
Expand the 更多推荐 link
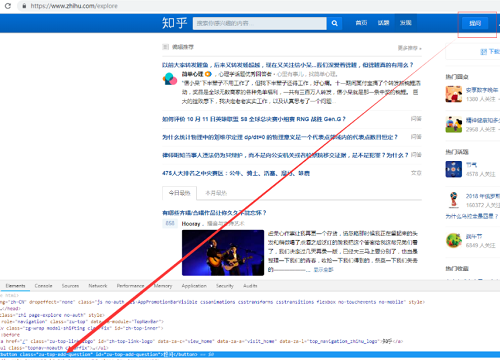coord(409,48)
